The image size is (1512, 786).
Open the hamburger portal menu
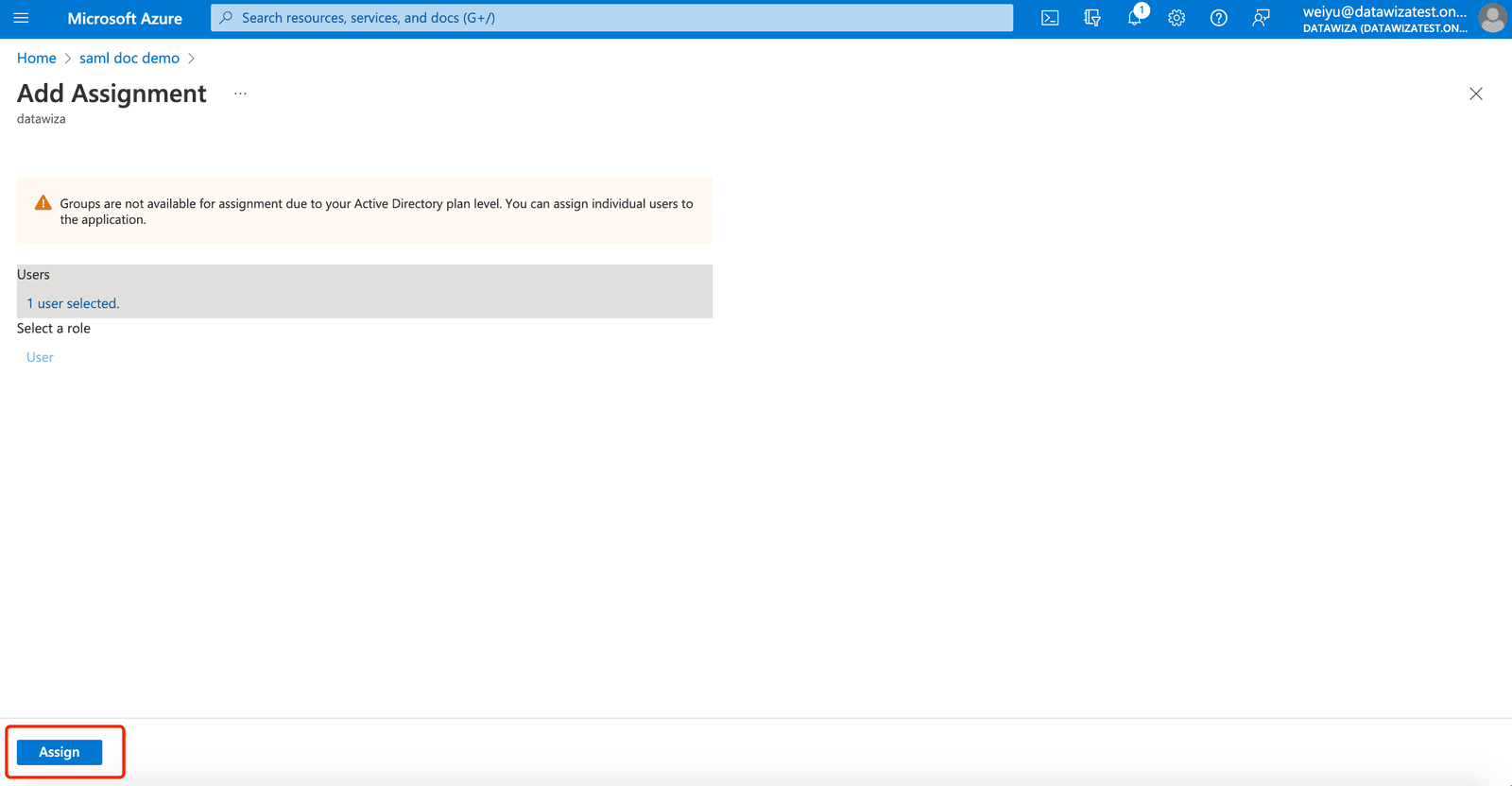pos(21,18)
